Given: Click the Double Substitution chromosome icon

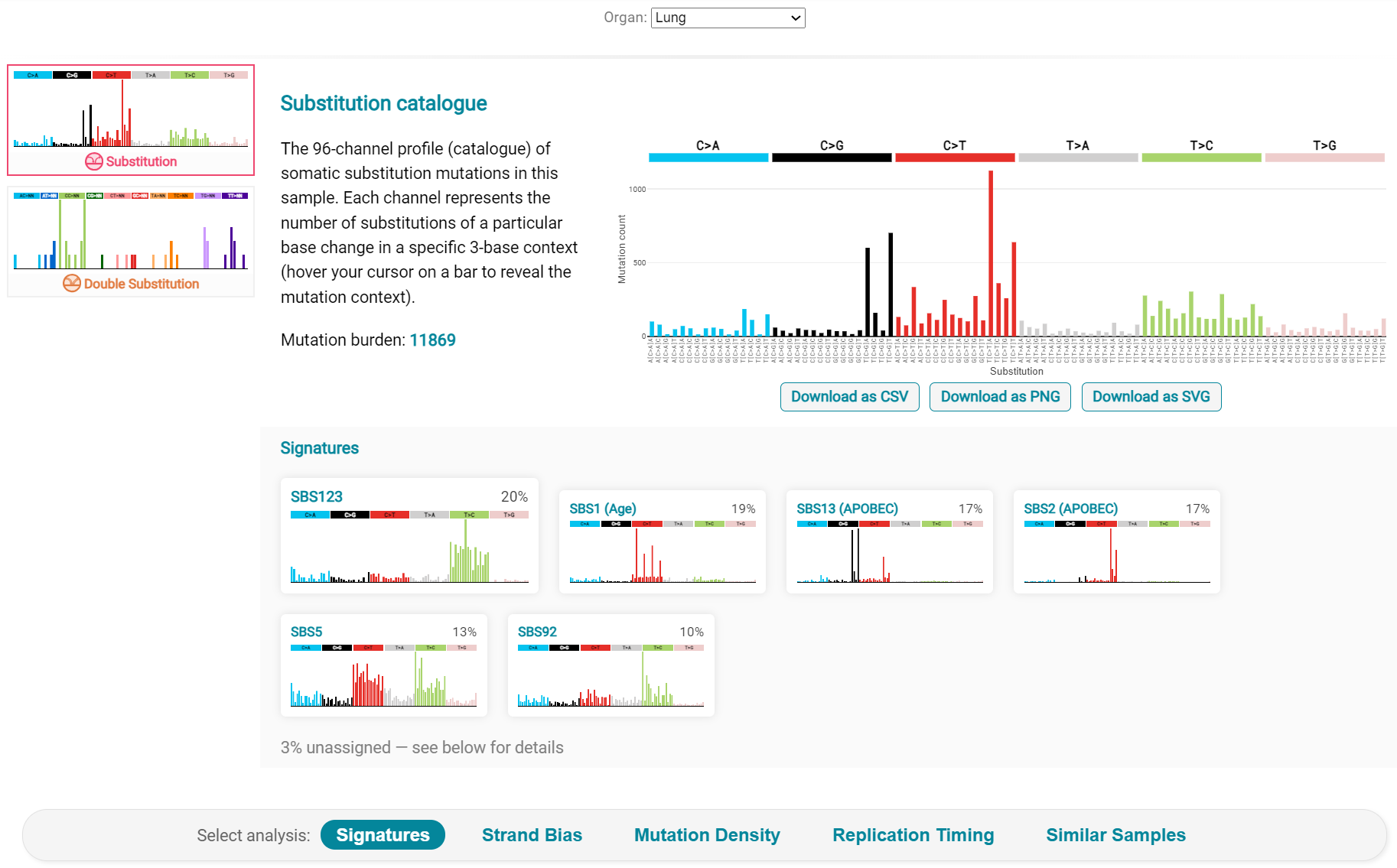Looking at the screenshot, I should point(72,284).
